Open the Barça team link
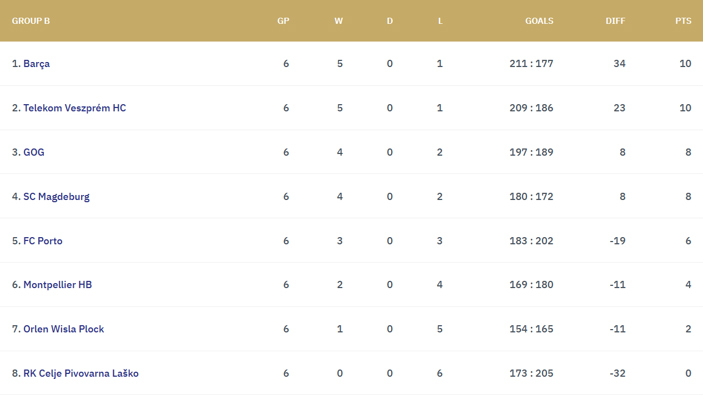 (x=36, y=64)
